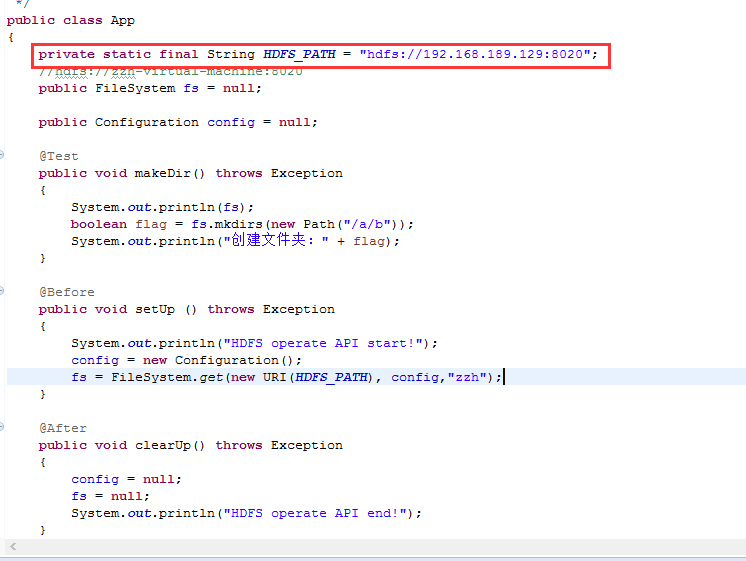Click the line 'public Configuration config = null;'
The image size is (746, 561).
click(178, 122)
